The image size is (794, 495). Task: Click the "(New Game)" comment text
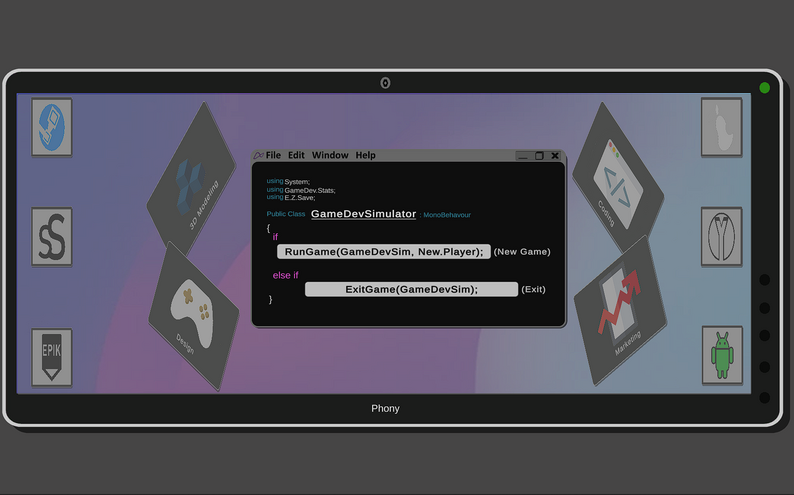click(x=522, y=252)
